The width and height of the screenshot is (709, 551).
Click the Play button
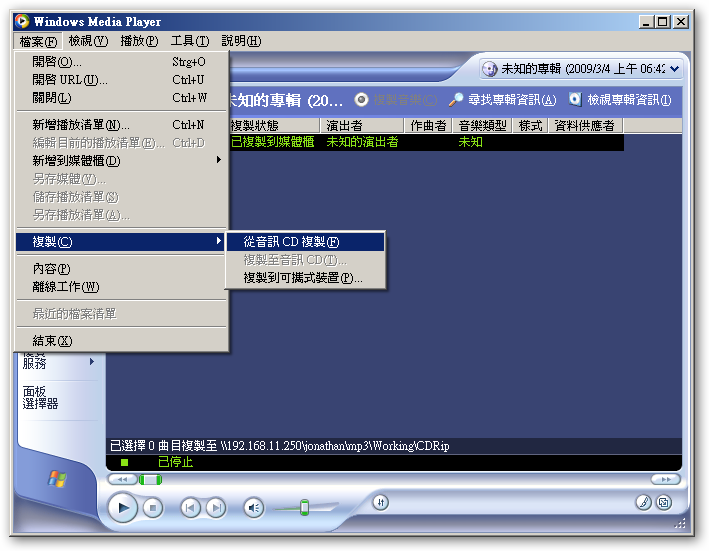click(x=123, y=508)
